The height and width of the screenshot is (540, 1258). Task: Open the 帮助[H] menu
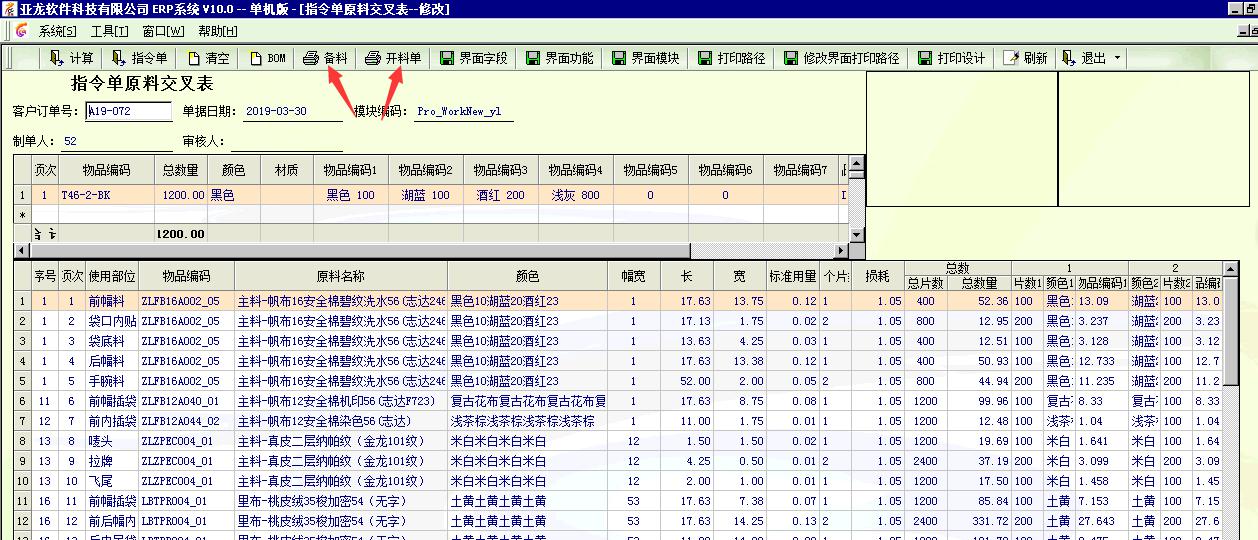click(218, 31)
